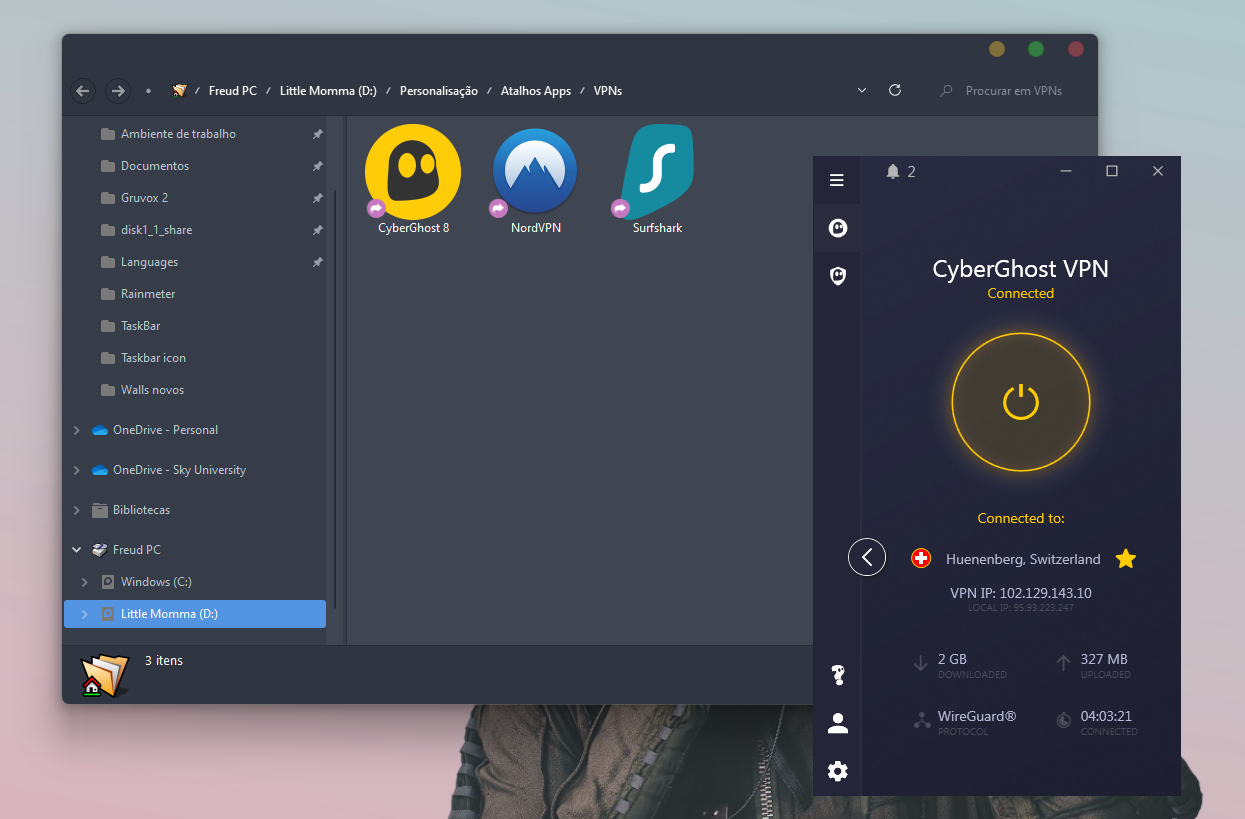
Task: Open the CyberGhost hamburger menu
Action: point(837,180)
